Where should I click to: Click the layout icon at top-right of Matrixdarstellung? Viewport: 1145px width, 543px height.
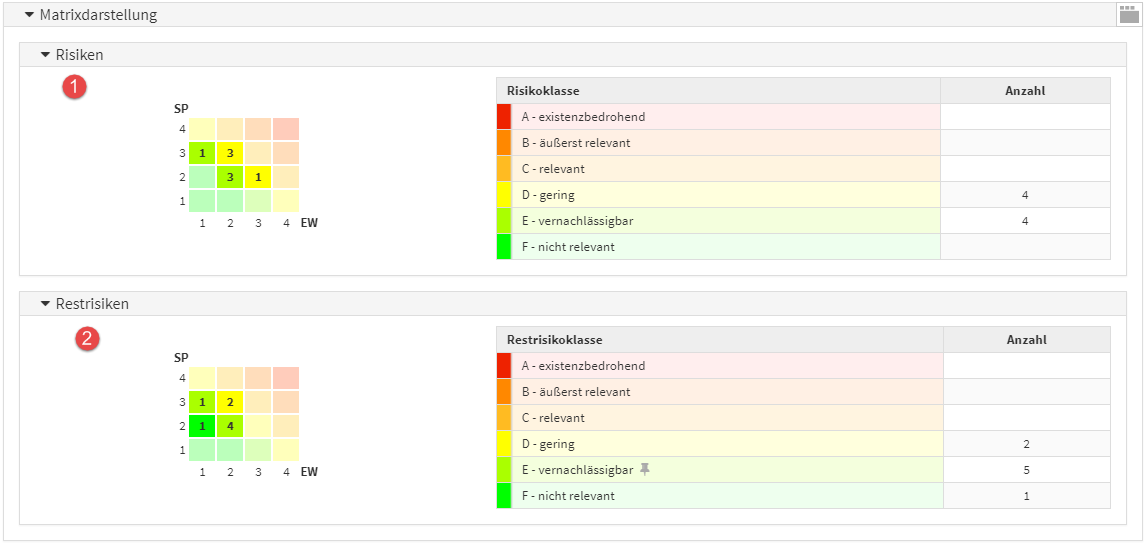pos(1128,13)
